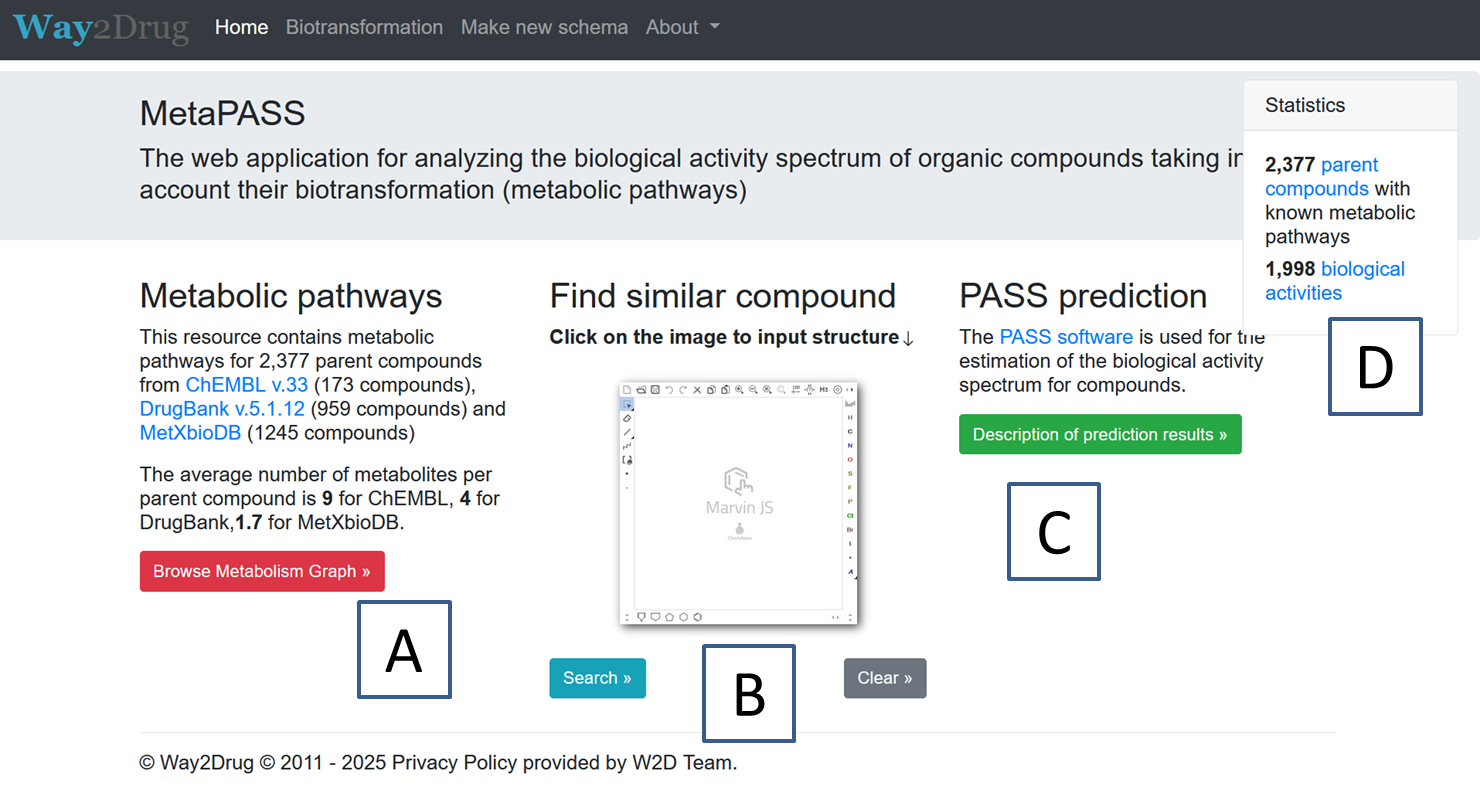This screenshot has width=1480, height=788.
Task: Select the eraser tool in Marvin JS
Action: [627, 418]
